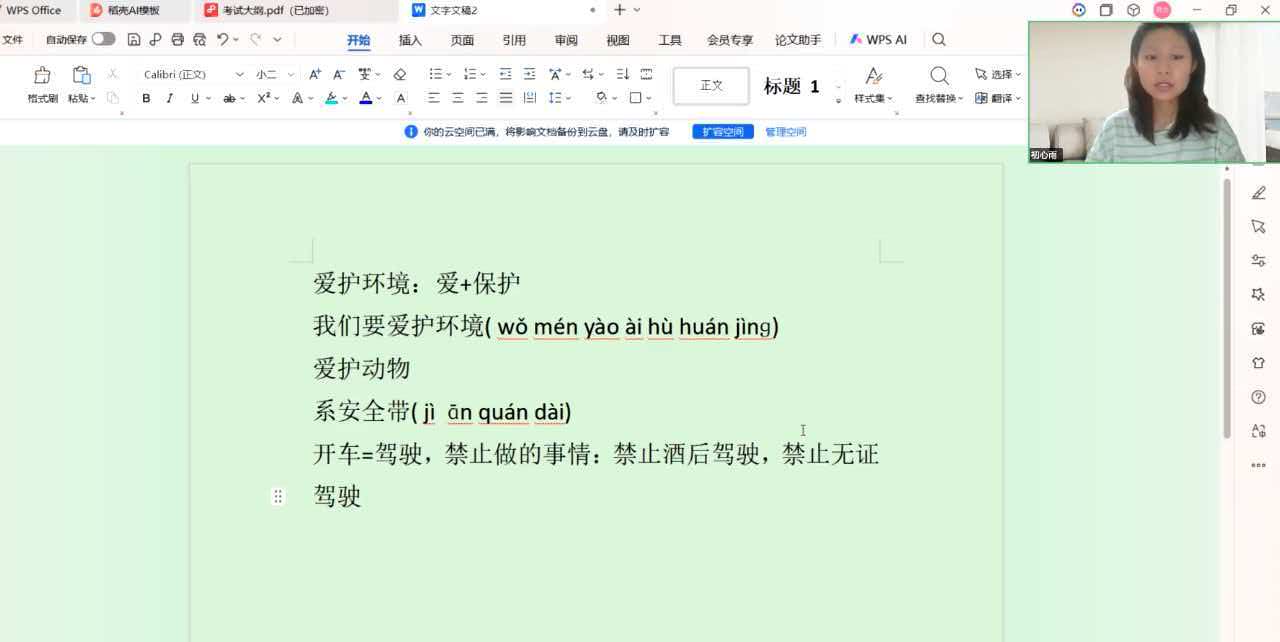Image resolution: width=1280 pixels, height=642 pixels.
Task: Open the 会员专享 tab
Action: pos(730,40)
